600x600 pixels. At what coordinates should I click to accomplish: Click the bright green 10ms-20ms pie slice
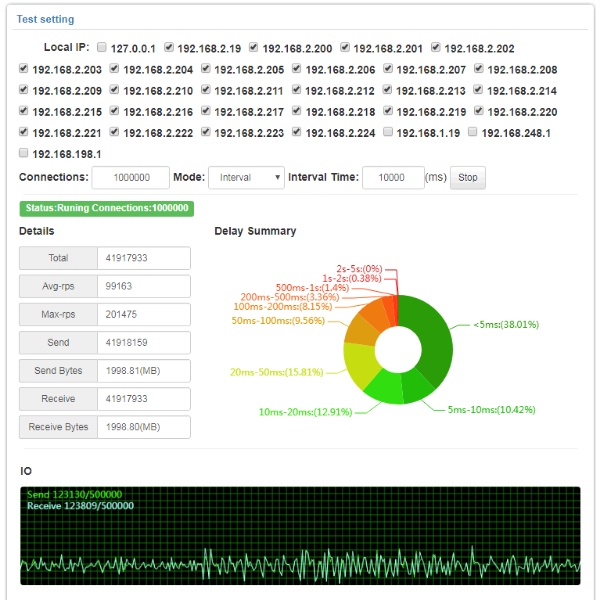point(385,387)
